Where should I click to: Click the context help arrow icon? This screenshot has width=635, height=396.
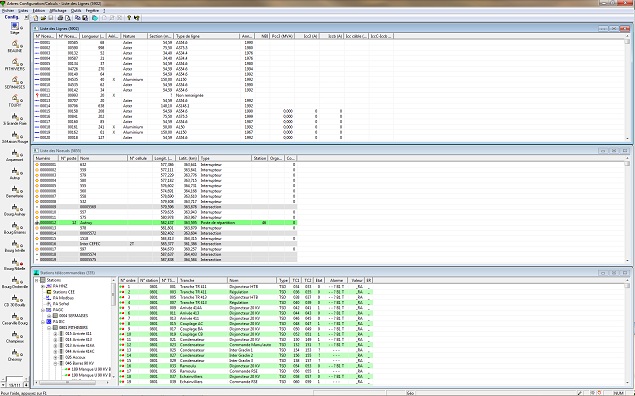click(136, 18)
